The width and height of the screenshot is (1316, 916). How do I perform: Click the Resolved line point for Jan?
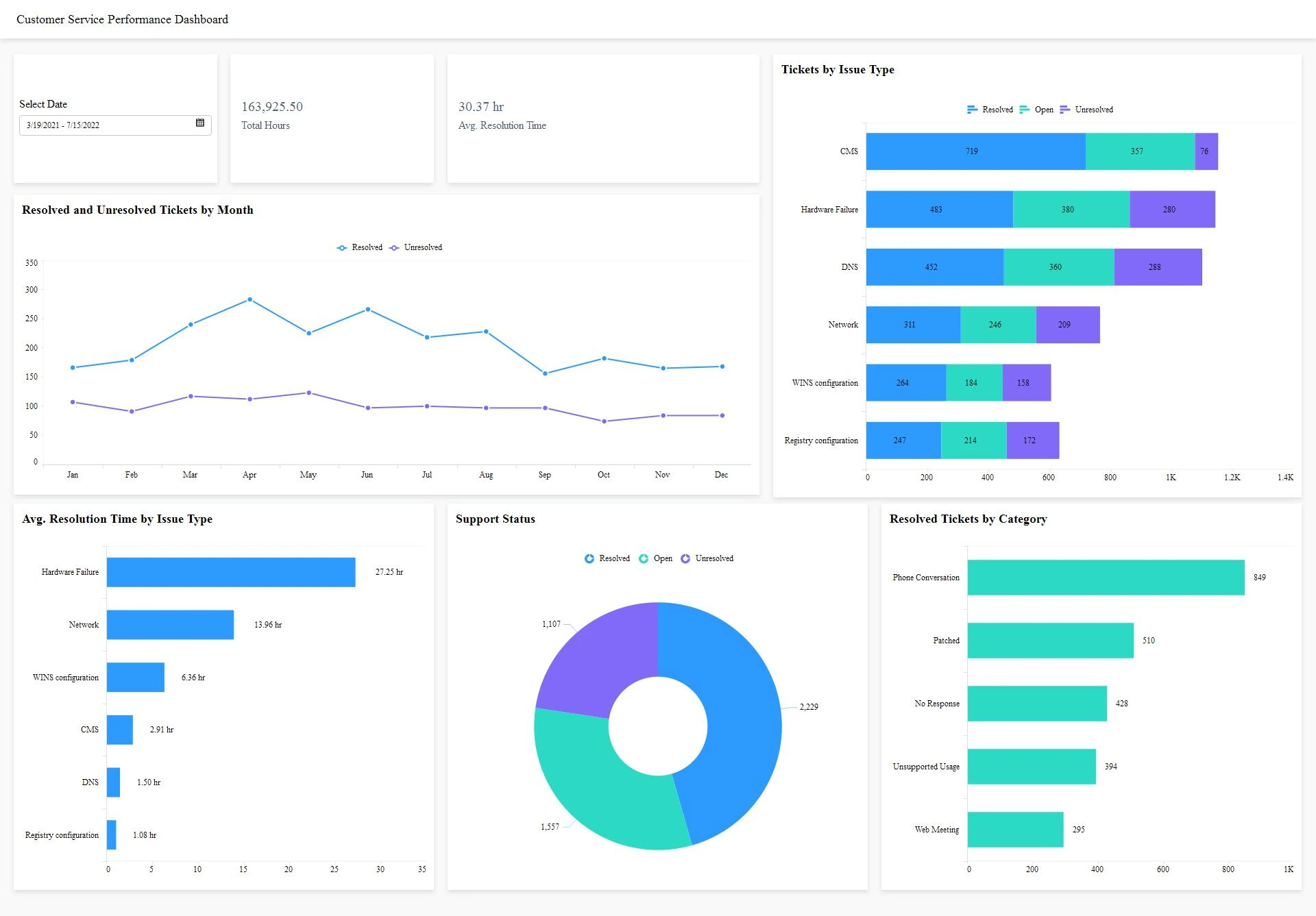click(73, 368)
